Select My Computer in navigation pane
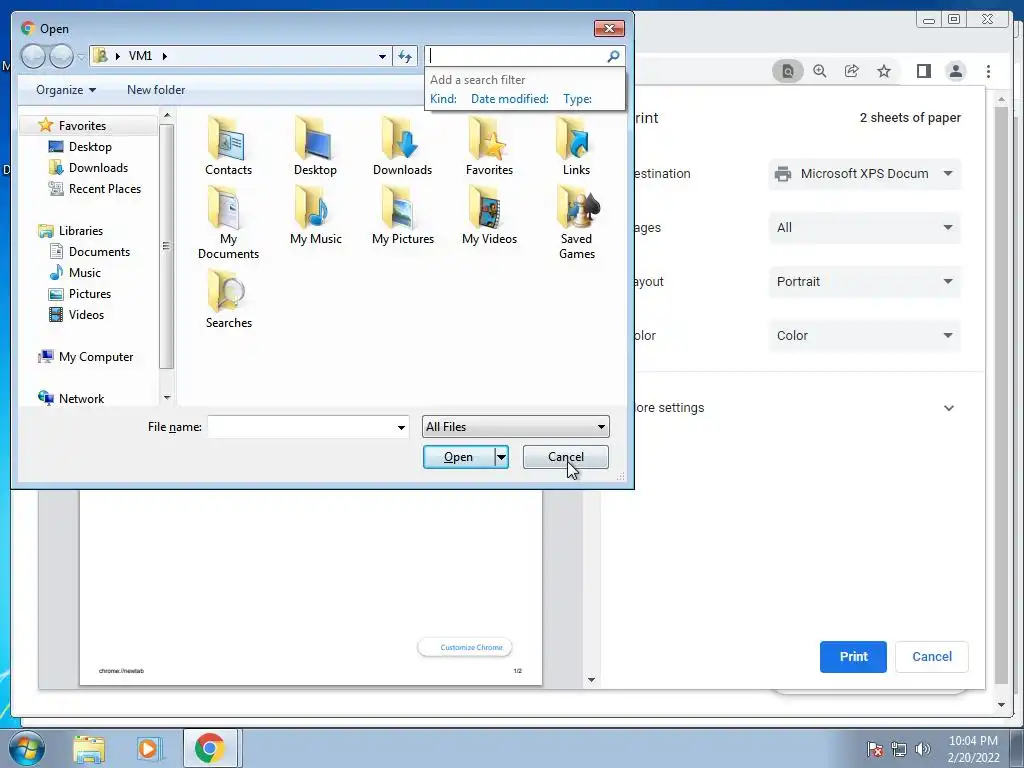The image size is (1024, 768). (x=95, y=357)
